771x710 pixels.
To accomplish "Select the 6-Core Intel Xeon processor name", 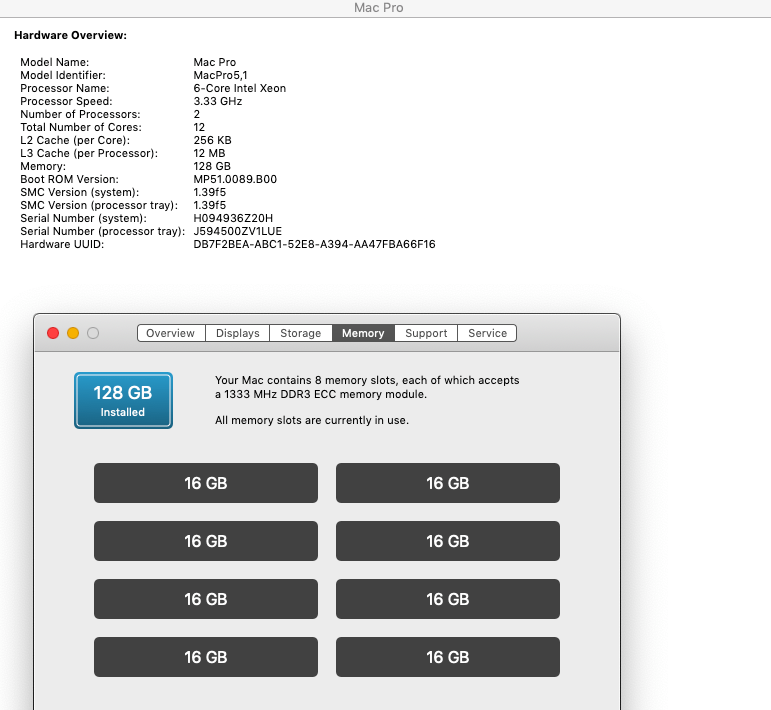I will [239, 88].
